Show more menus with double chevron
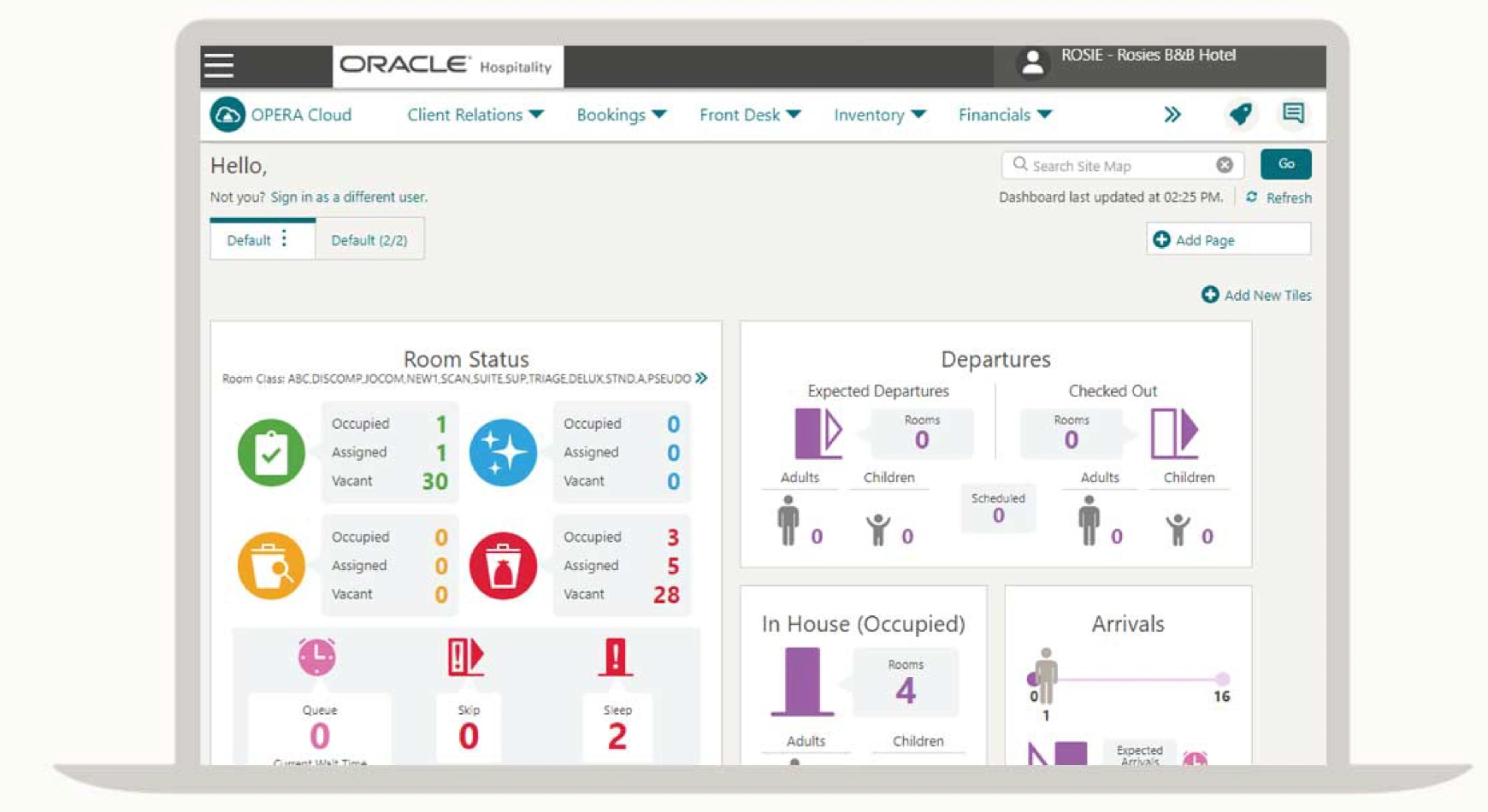Image resolution: width=1488 pixels, height=812 pixels. (x=1172, y=115)
